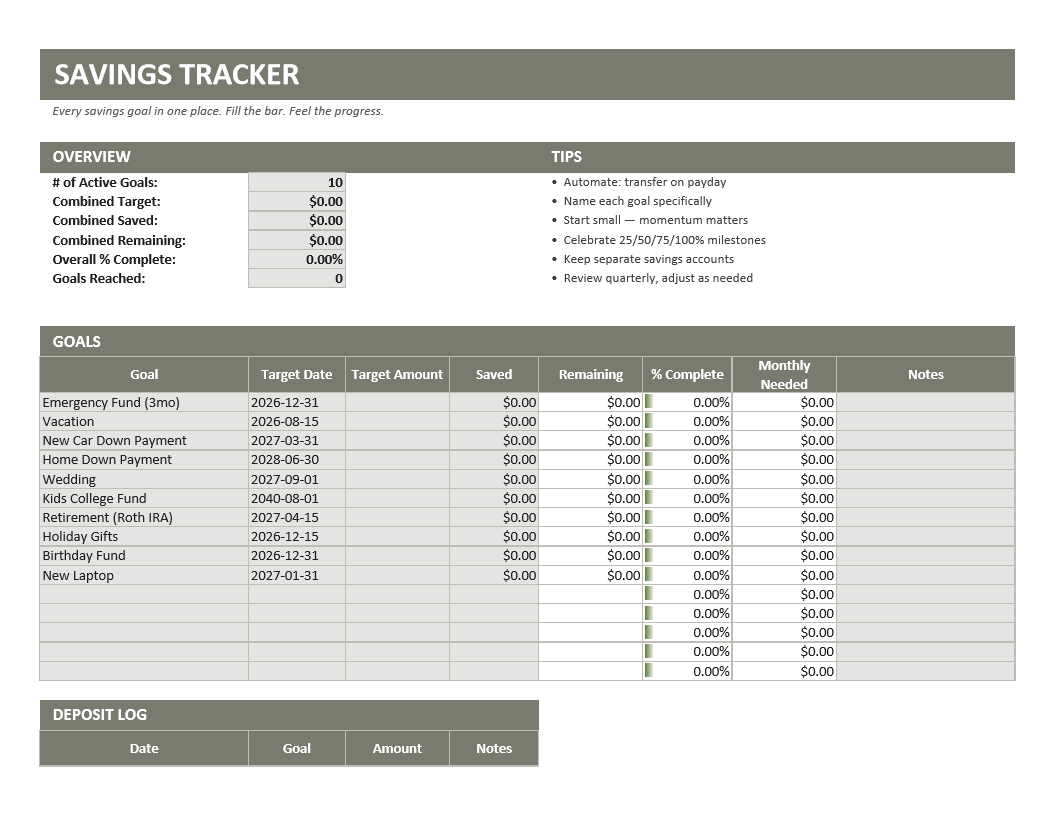1056x816 pixels.
Task: Click the tip 'Celebrate 25/50/75/100% milestones'
Action: (664, 240)
